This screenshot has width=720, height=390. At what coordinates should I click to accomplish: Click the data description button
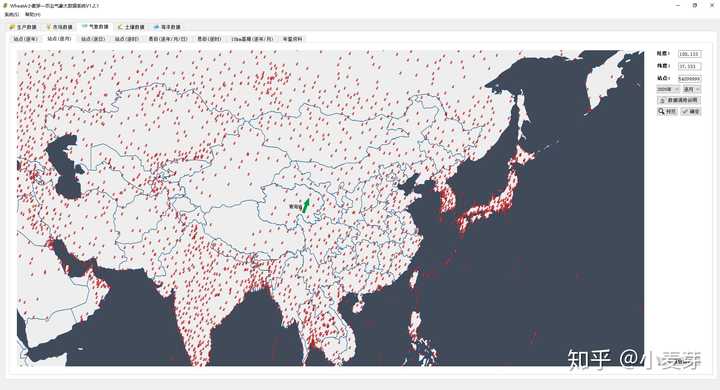679,100
